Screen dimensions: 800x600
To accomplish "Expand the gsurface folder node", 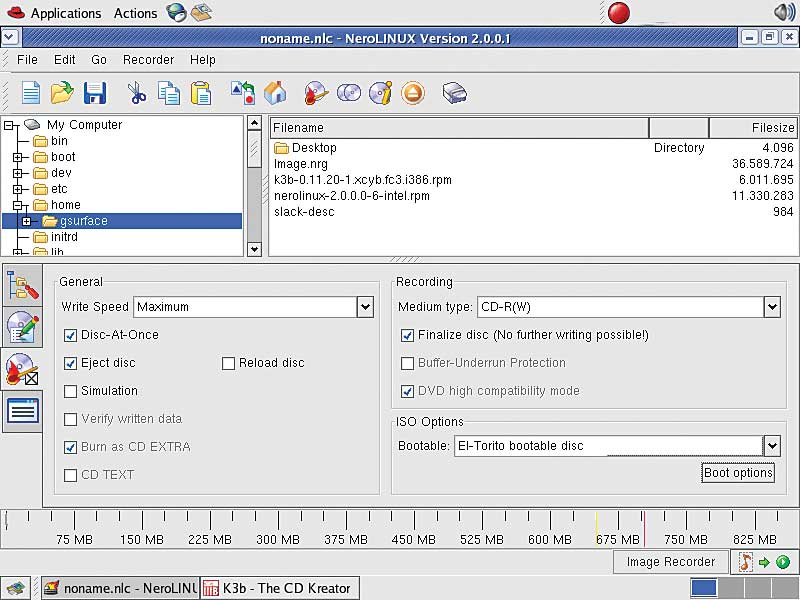I will pos(27,221).
